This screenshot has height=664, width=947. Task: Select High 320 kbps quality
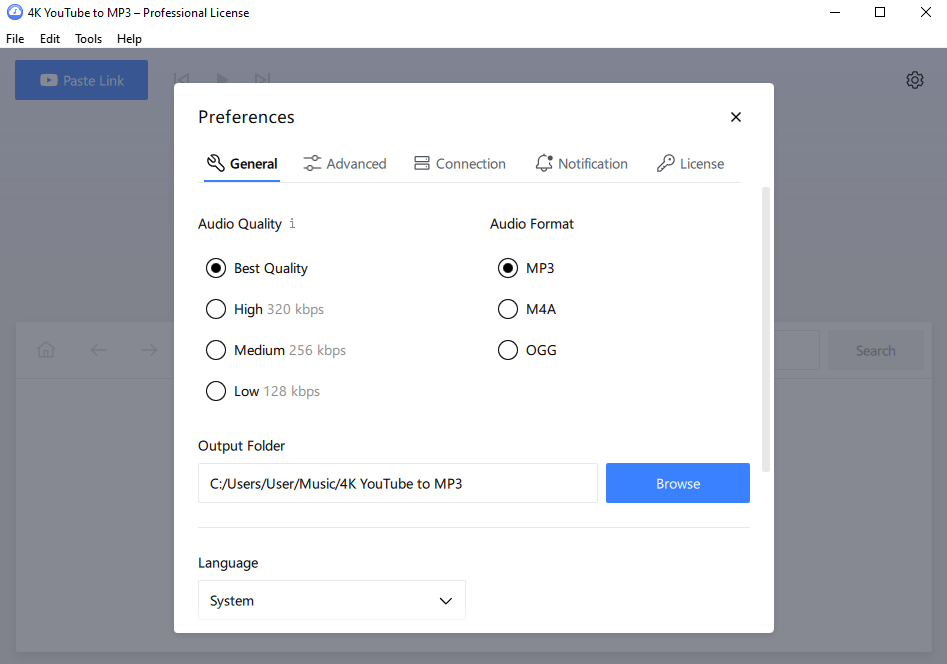click(x=216, y=309)
